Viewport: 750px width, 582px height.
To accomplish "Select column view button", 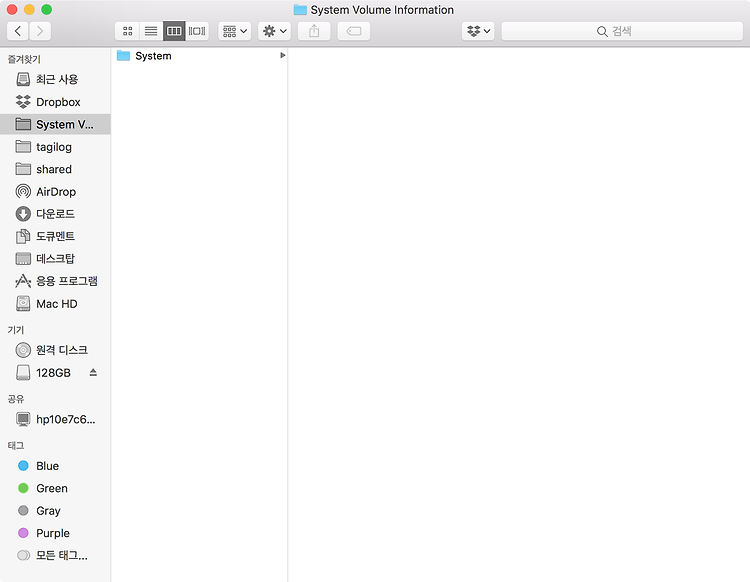I will click(x=174, y=31).
